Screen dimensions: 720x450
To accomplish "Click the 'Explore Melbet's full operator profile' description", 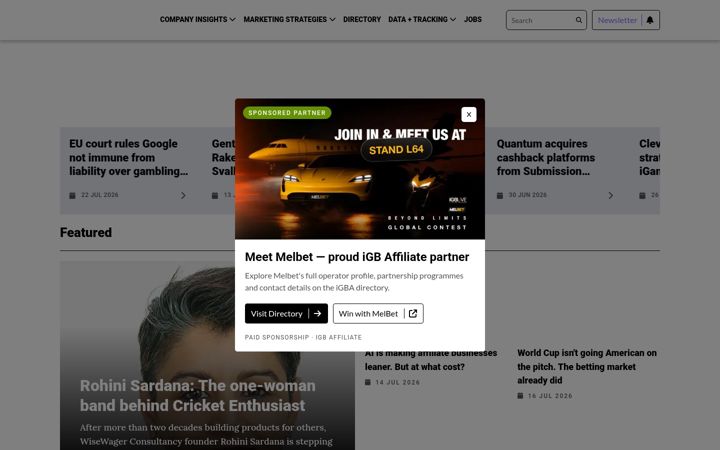I will click(354, 281).
